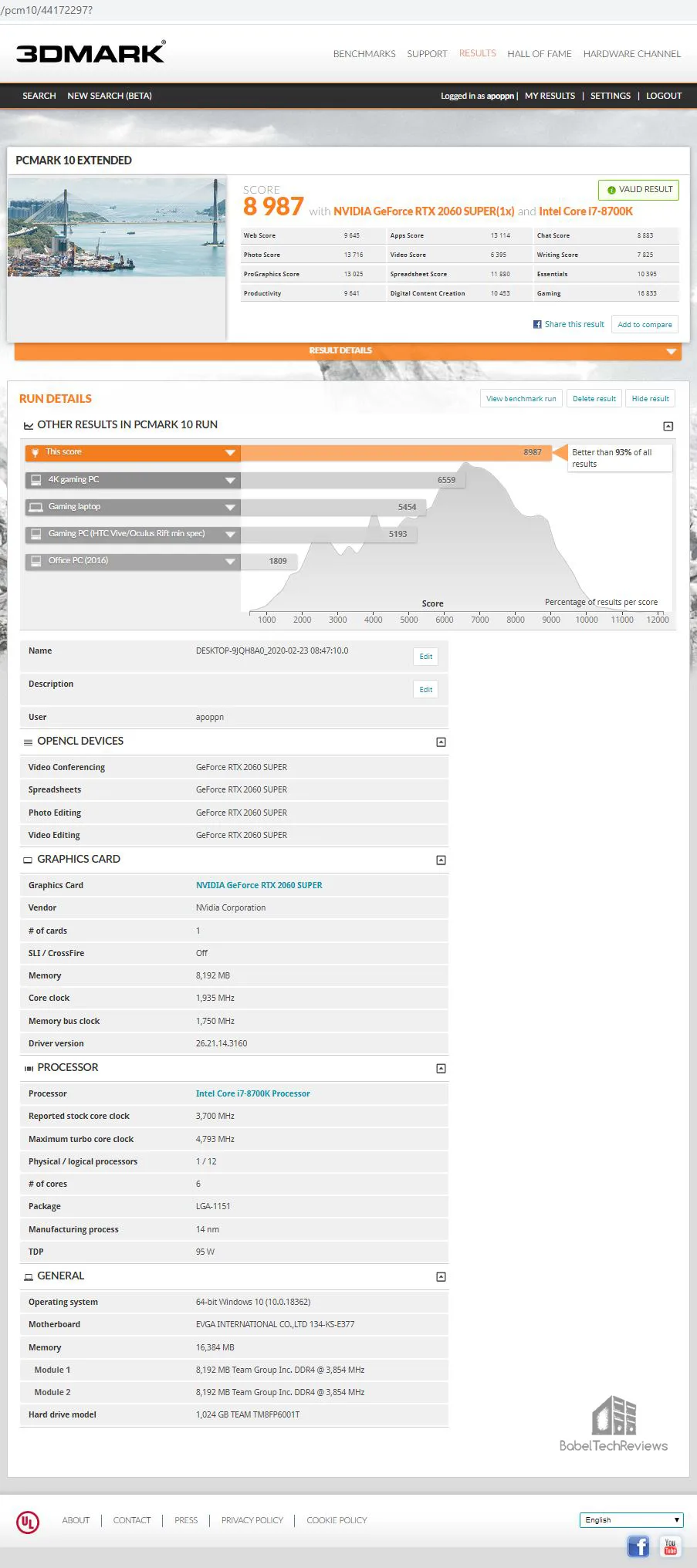
Task: Open My Results page
Action: [x=550, y=96]
